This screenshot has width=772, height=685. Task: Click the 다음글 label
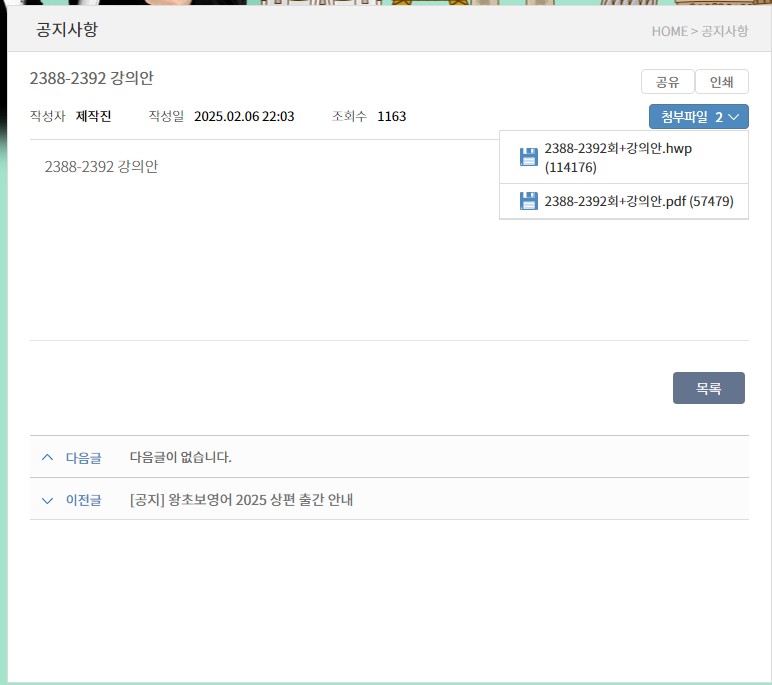84,458
